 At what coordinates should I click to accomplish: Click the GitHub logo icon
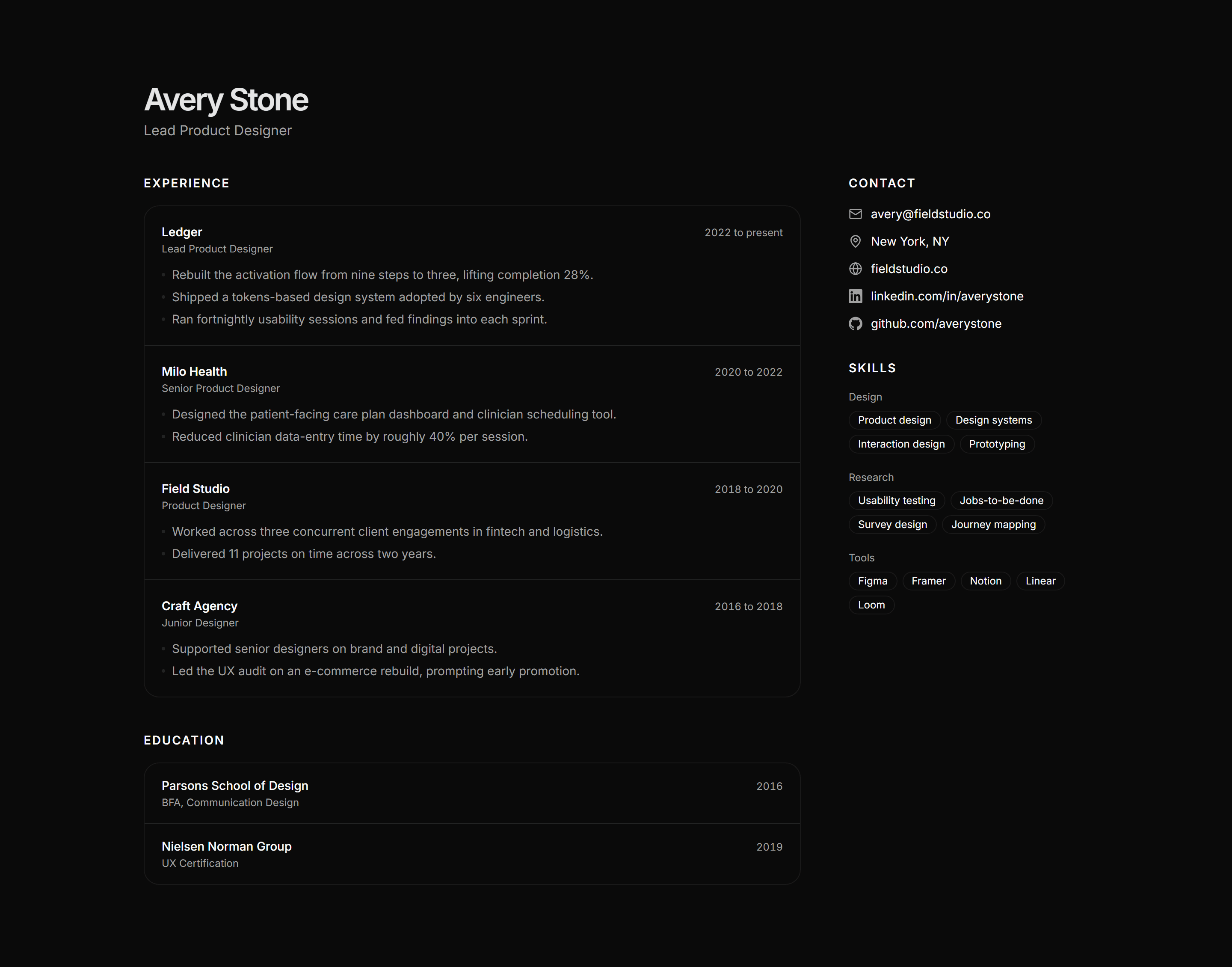[x=855, y=324]
